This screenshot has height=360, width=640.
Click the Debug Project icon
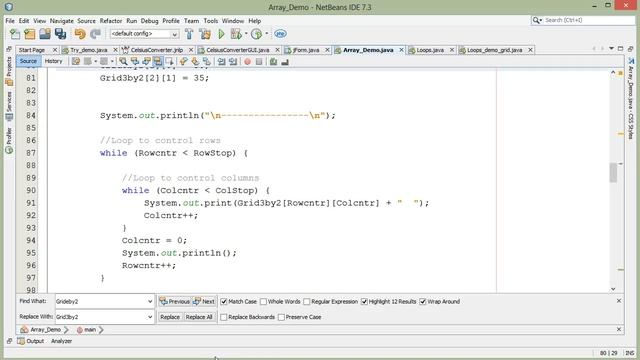click(x=236, y=34)
